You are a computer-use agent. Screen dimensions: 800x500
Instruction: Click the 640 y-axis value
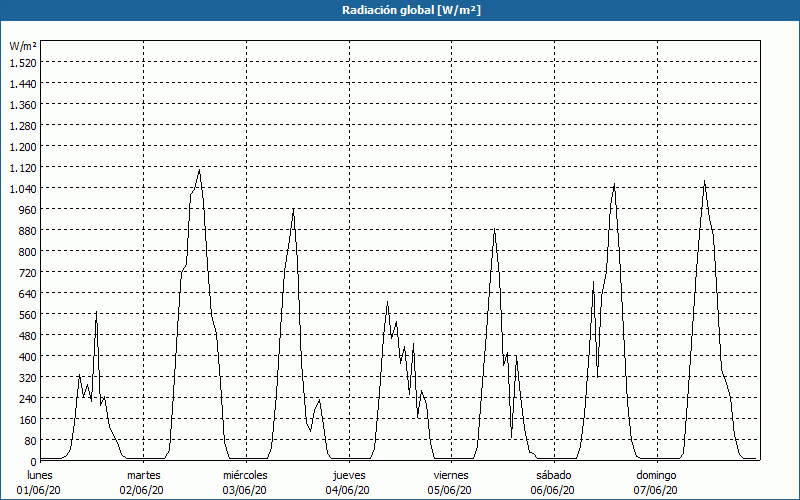[x=27, y=294]
